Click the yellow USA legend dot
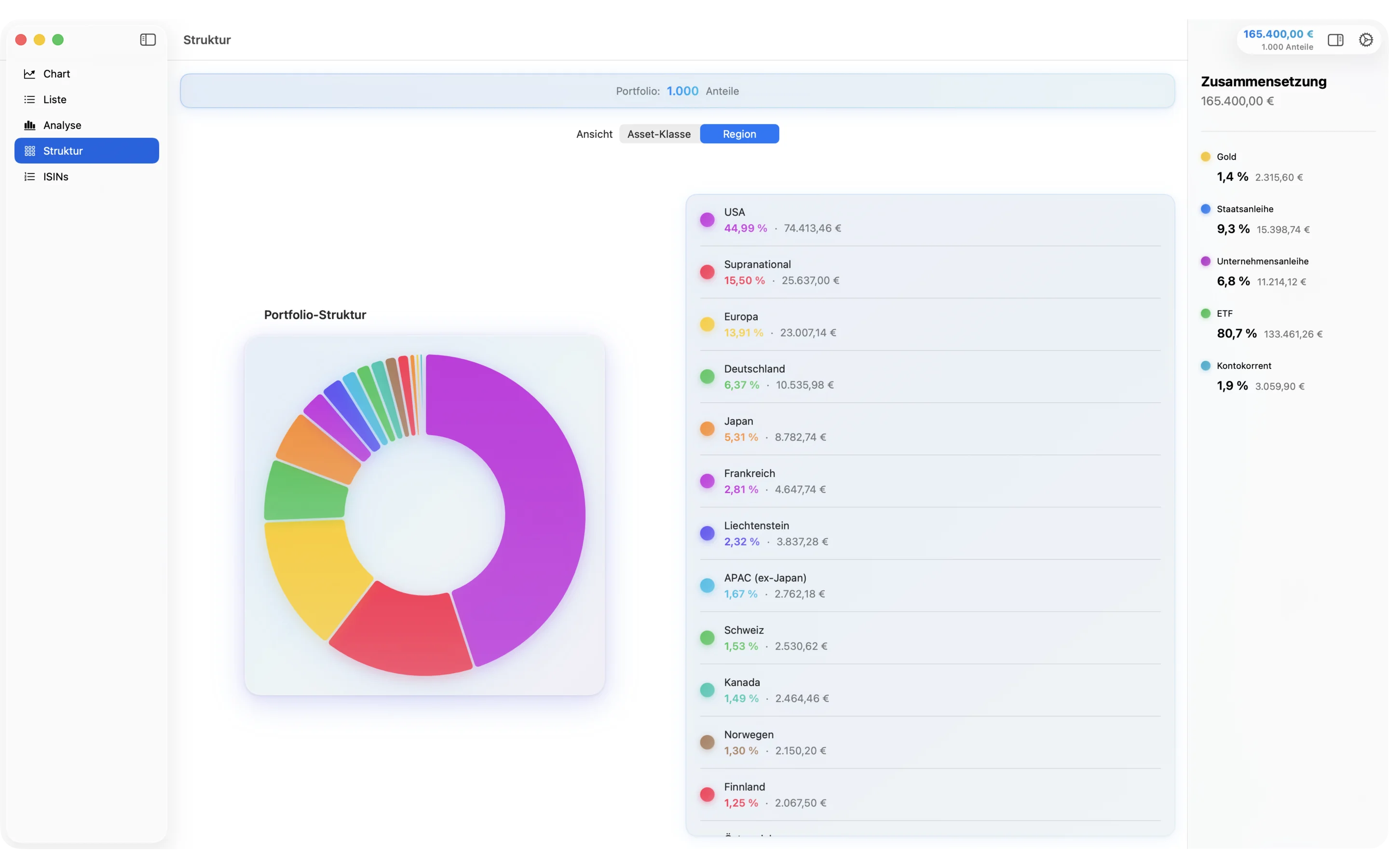1389x868 pixels. click(708, 220)
